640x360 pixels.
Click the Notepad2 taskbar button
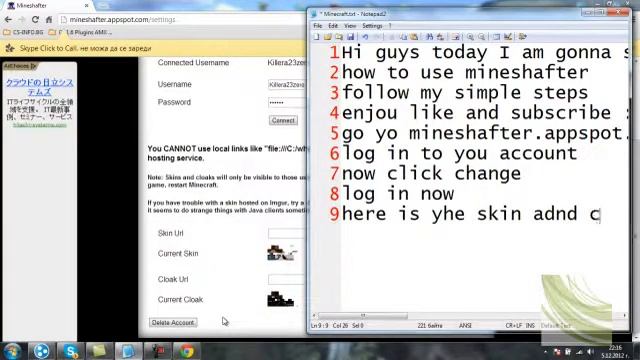coord(129,351)
